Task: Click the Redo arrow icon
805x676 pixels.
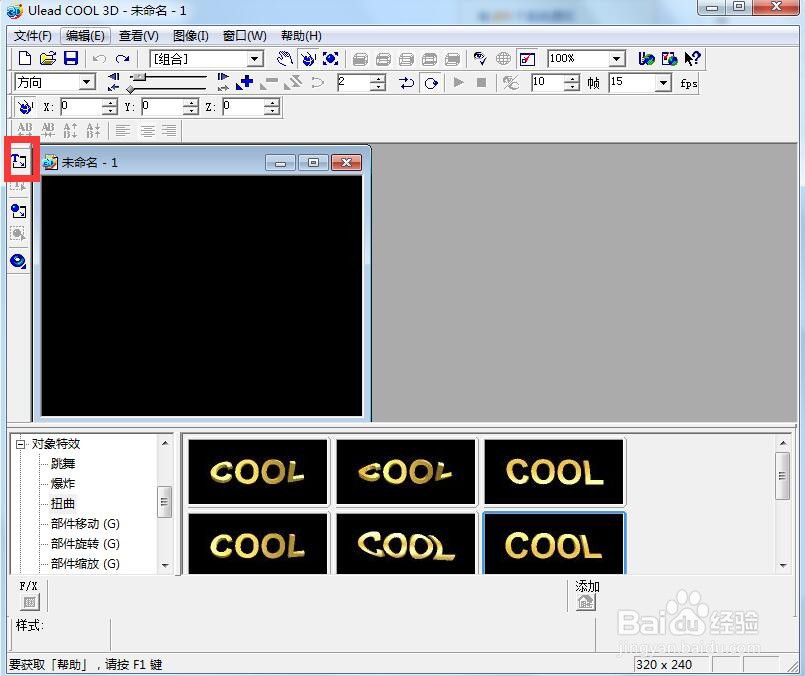Action: [123, 59]
